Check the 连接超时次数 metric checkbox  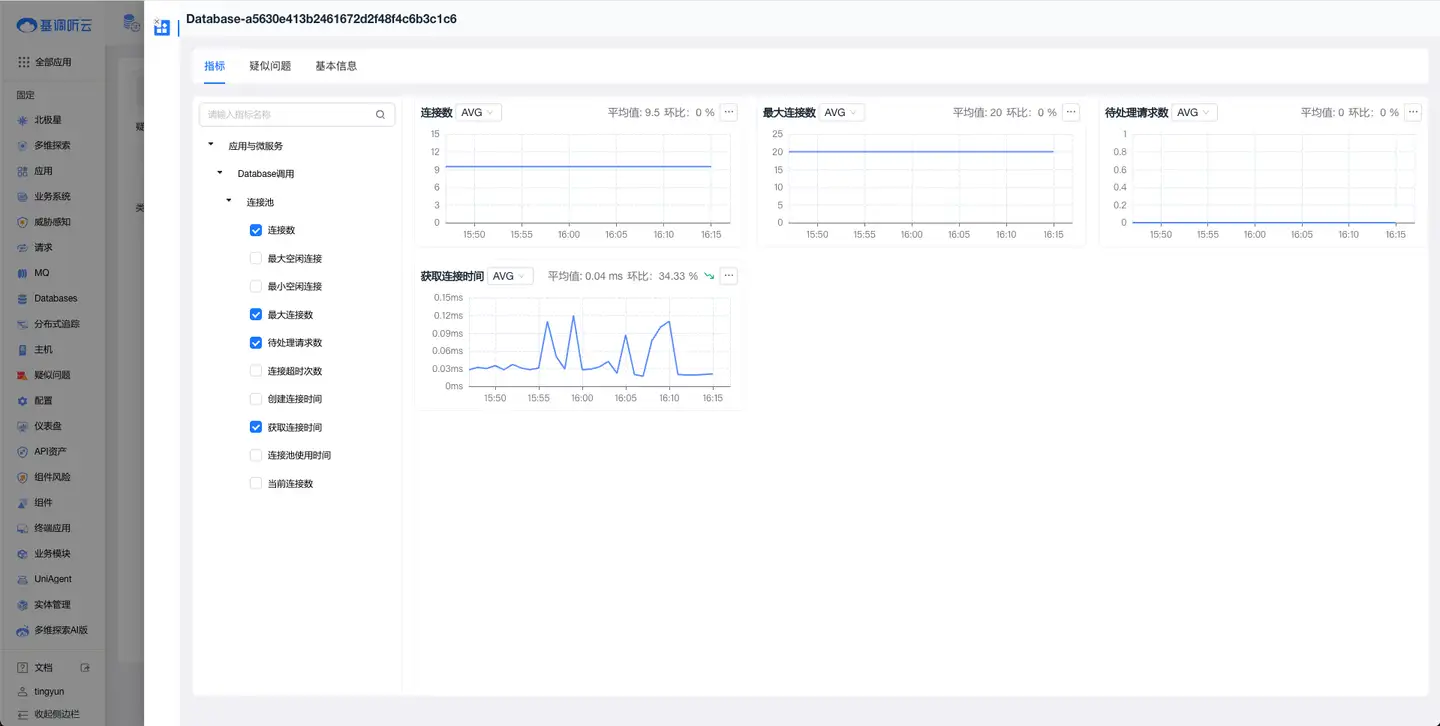click(256, 371)
